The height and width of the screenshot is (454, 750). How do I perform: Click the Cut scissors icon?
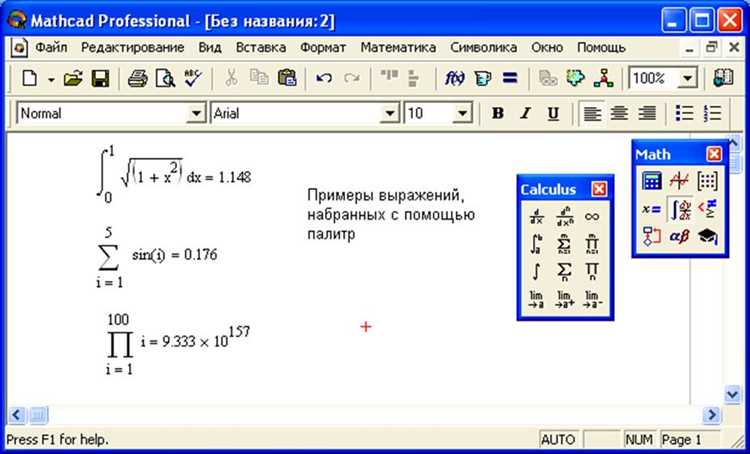coord(232,78)
